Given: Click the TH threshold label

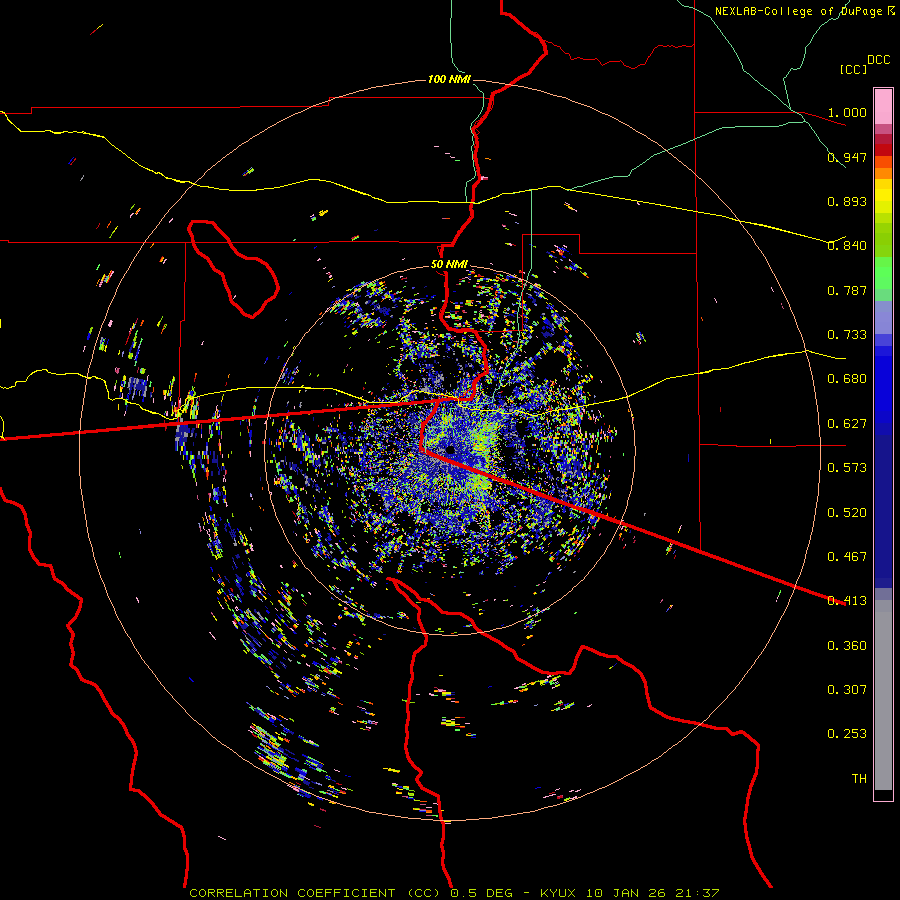Looking at the screenshot, I should click(x=859, y=779).
